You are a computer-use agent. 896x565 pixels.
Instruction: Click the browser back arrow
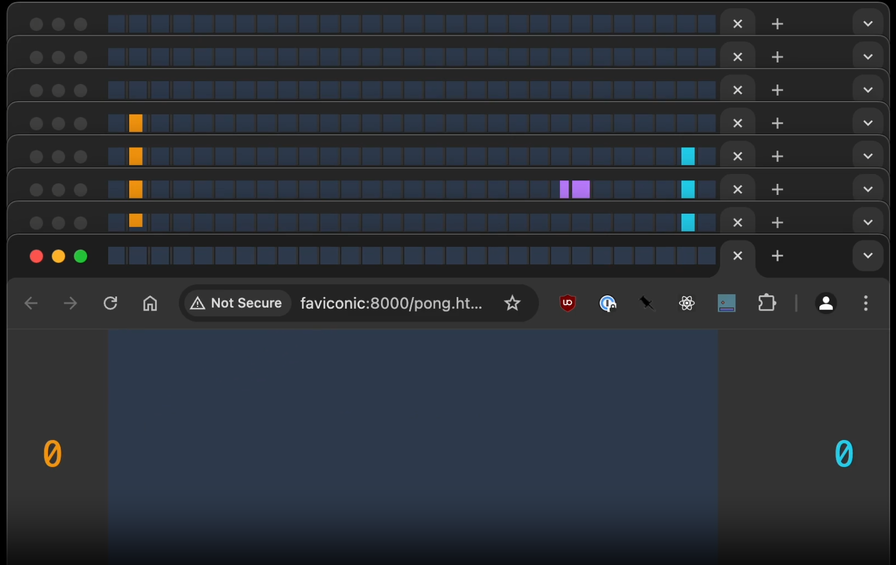(x=31, y=303)
